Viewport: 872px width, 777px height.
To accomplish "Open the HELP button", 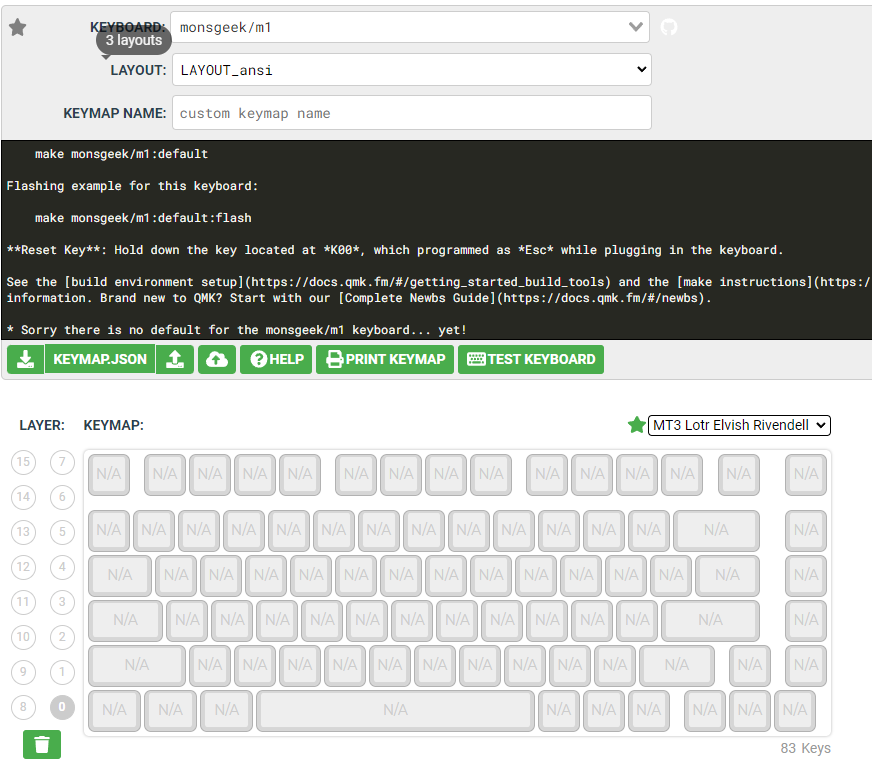I will point(276,359).
